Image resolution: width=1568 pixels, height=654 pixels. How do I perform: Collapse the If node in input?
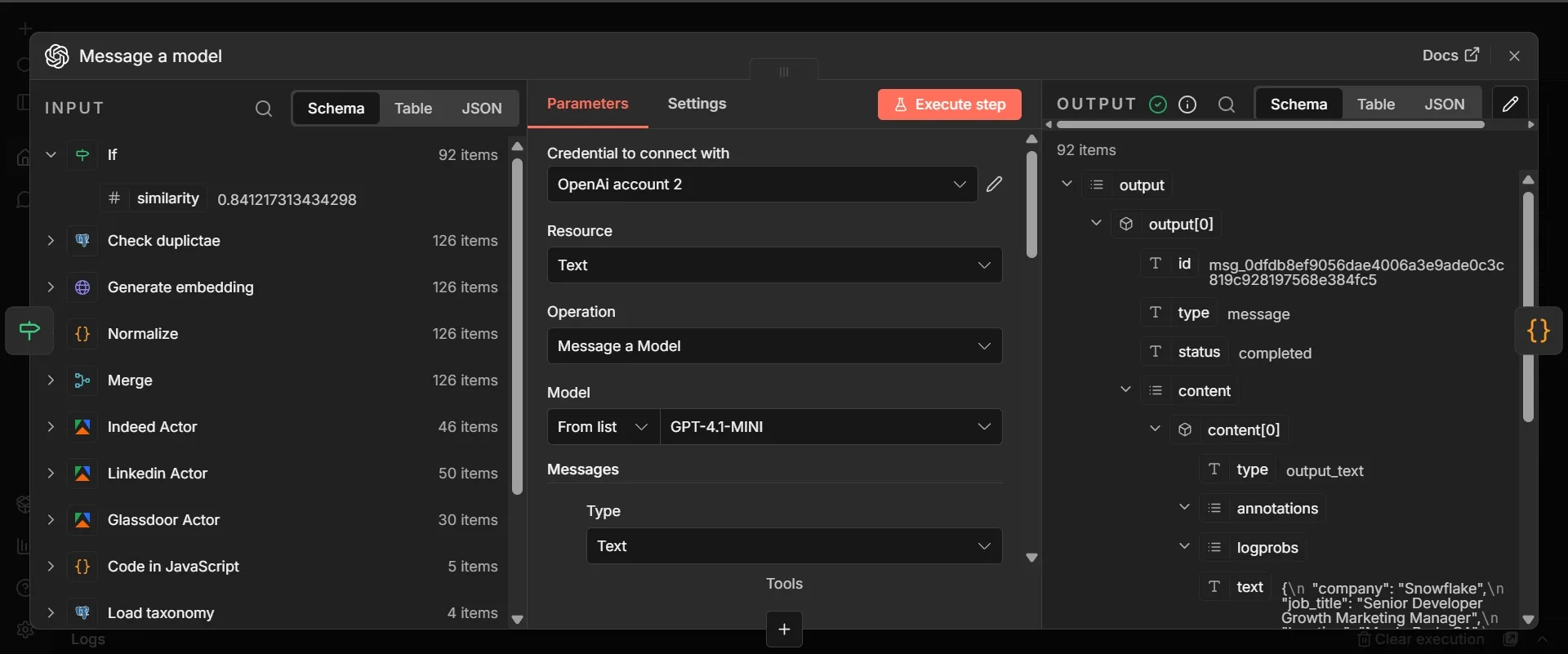click(51, 154)
